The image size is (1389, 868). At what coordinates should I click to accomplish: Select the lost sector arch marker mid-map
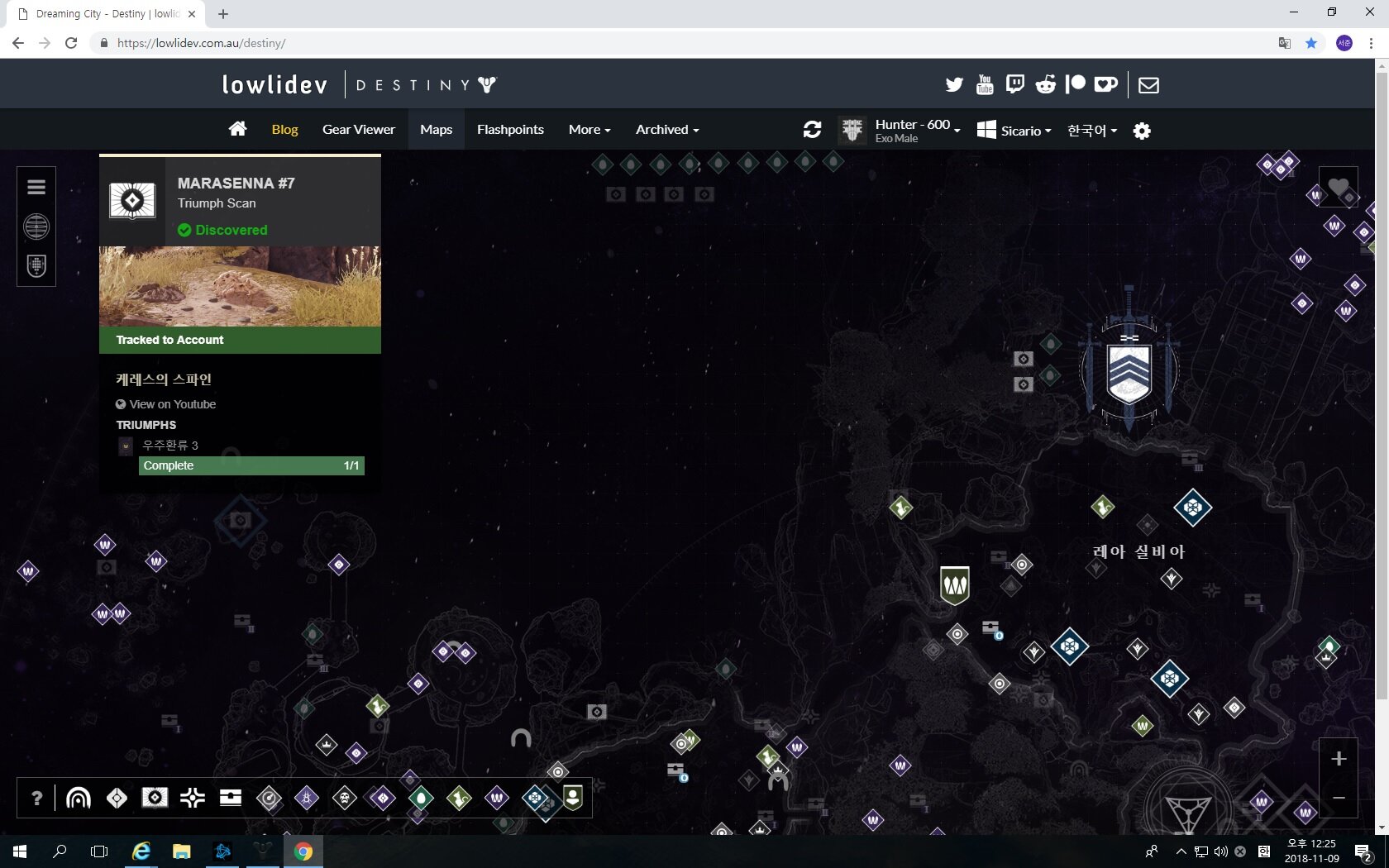521,737
